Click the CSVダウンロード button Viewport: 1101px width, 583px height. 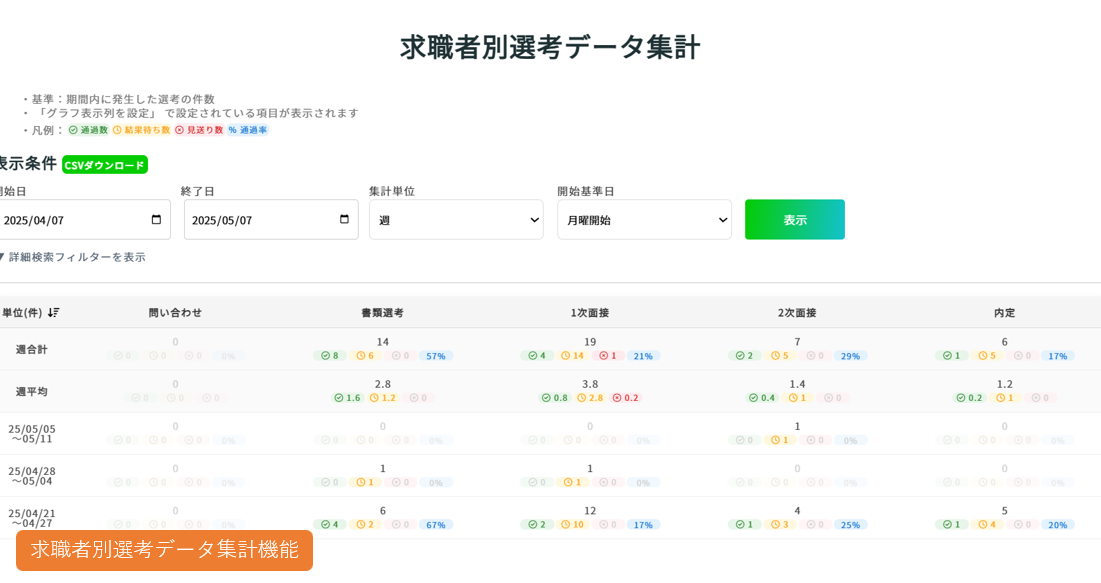(x=104, y=165)
